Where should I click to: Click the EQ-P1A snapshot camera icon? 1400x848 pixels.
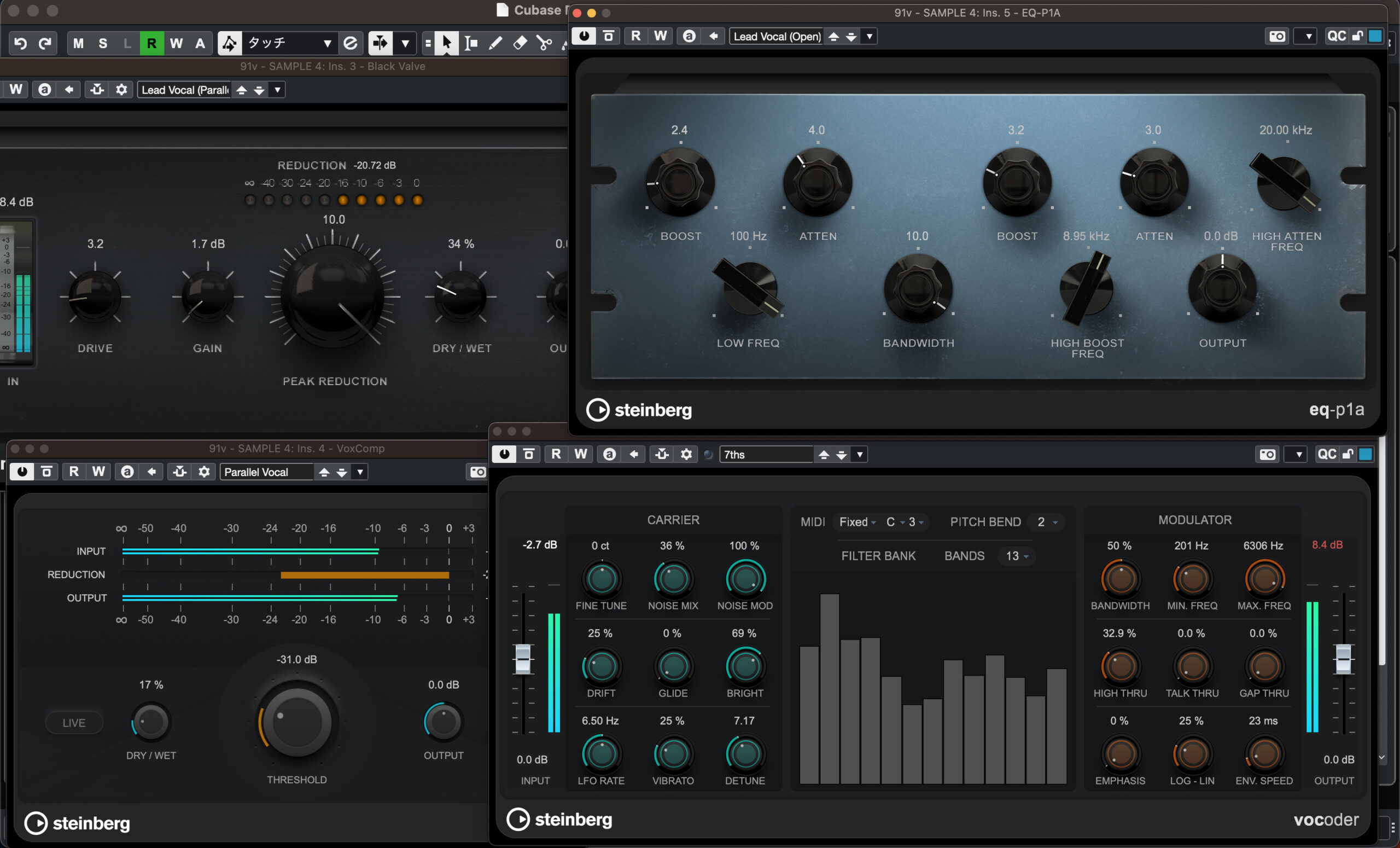coord(1277,36)
